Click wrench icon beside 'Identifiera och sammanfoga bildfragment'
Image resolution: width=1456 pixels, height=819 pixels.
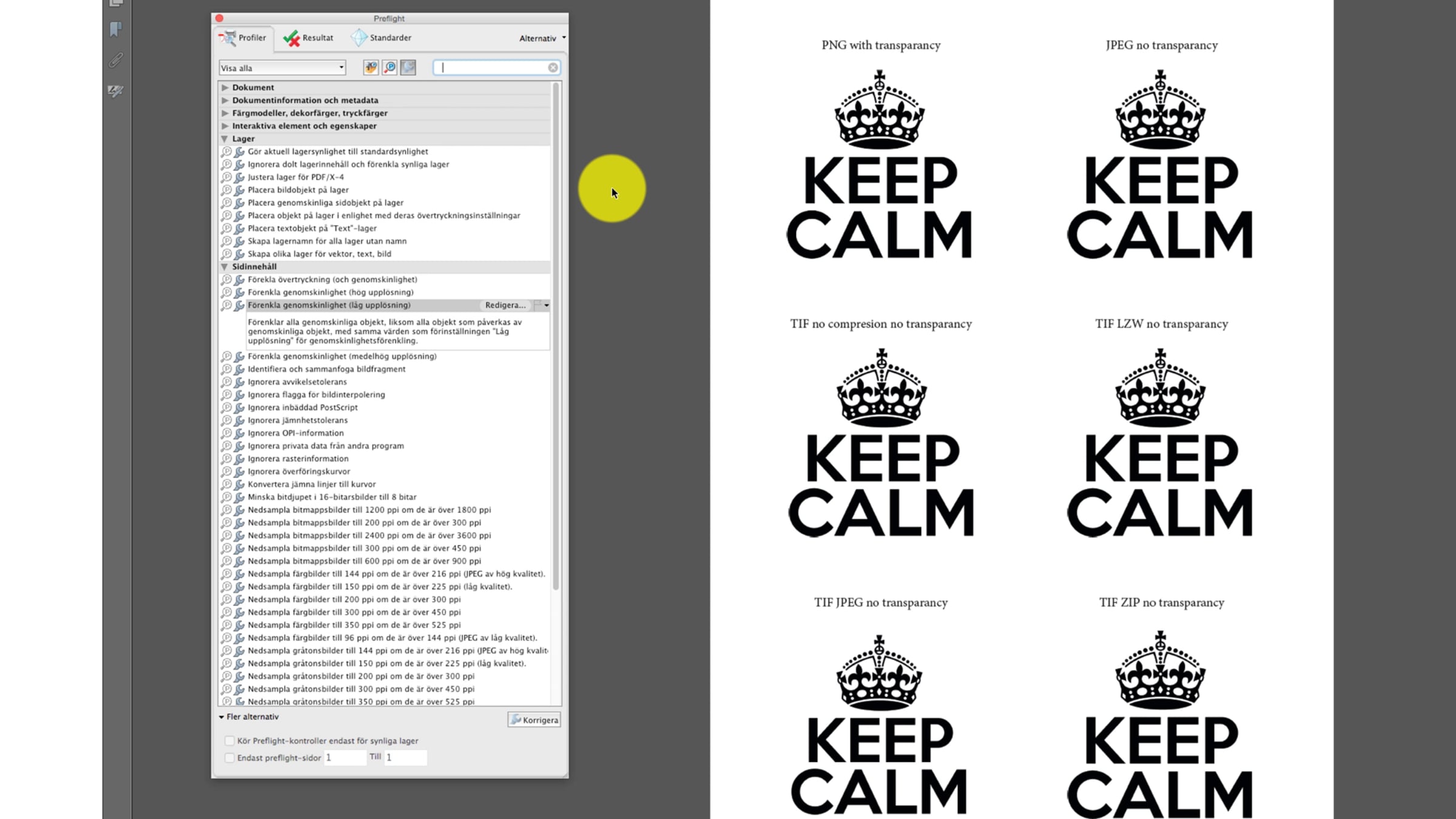(x=240, y=369)
